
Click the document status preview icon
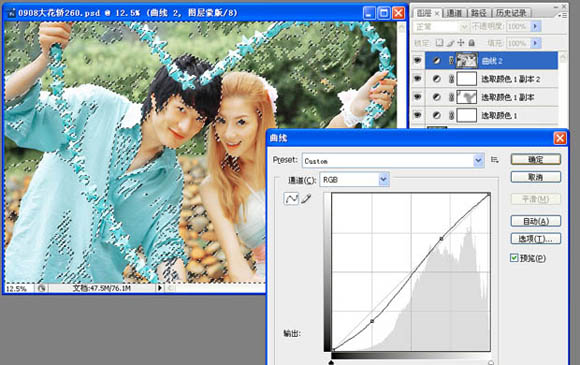(x=41, y=288)
